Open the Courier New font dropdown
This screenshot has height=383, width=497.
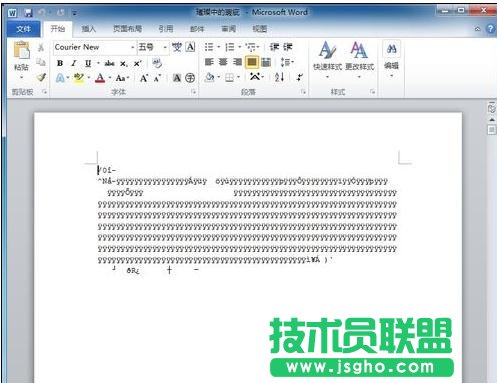[x=133, y=48]
